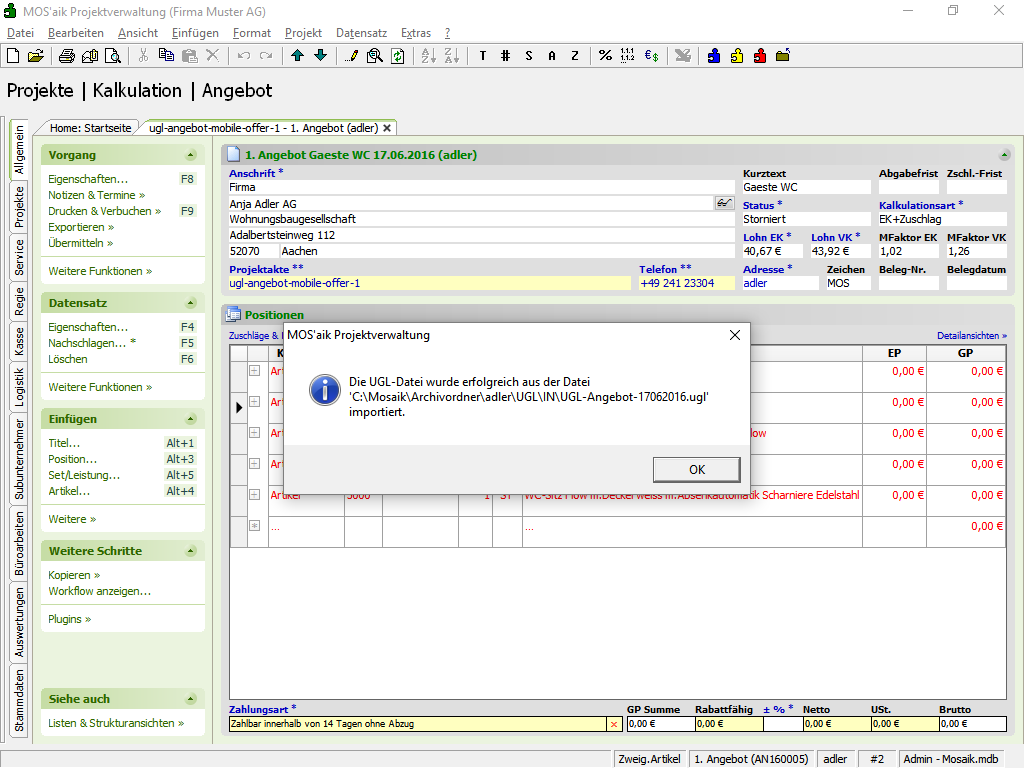This screenshot has width=1024, height=768.
Task: Click the percent sign toolbar icon
Action: [x=605, y=56]
